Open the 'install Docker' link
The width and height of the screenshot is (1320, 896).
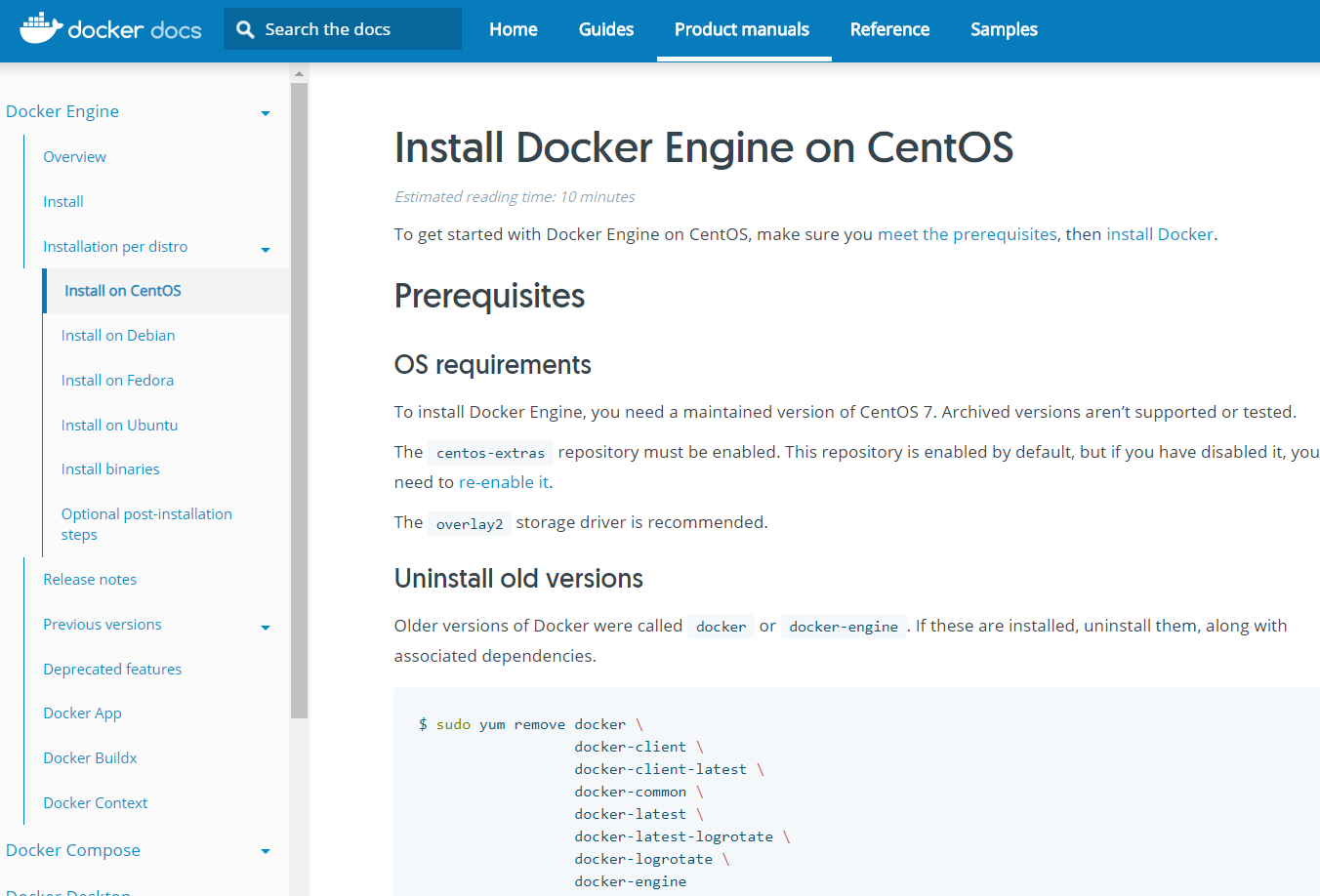coord(1159,234)
